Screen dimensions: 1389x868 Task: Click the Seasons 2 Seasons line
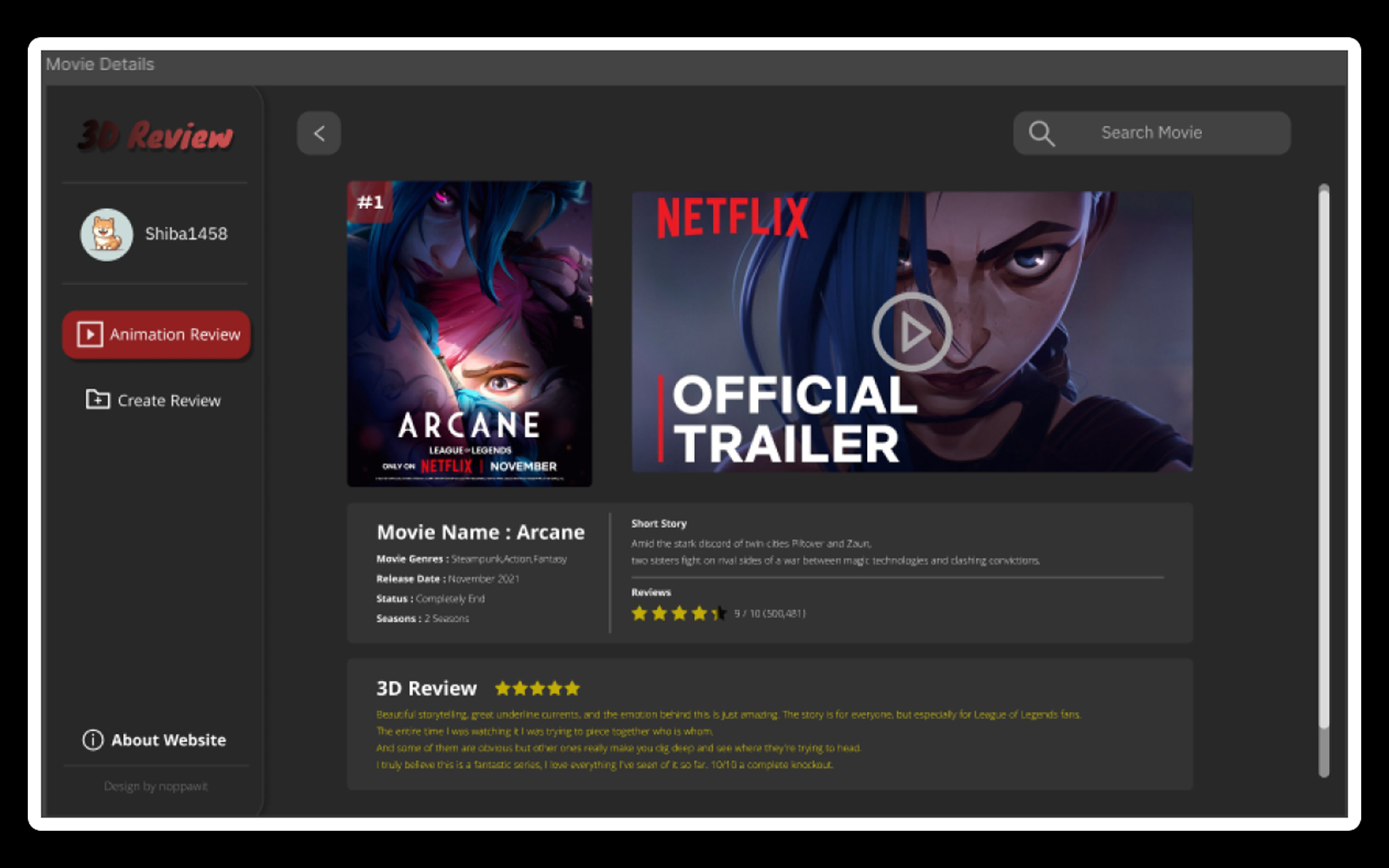click(x=423, y=618)
